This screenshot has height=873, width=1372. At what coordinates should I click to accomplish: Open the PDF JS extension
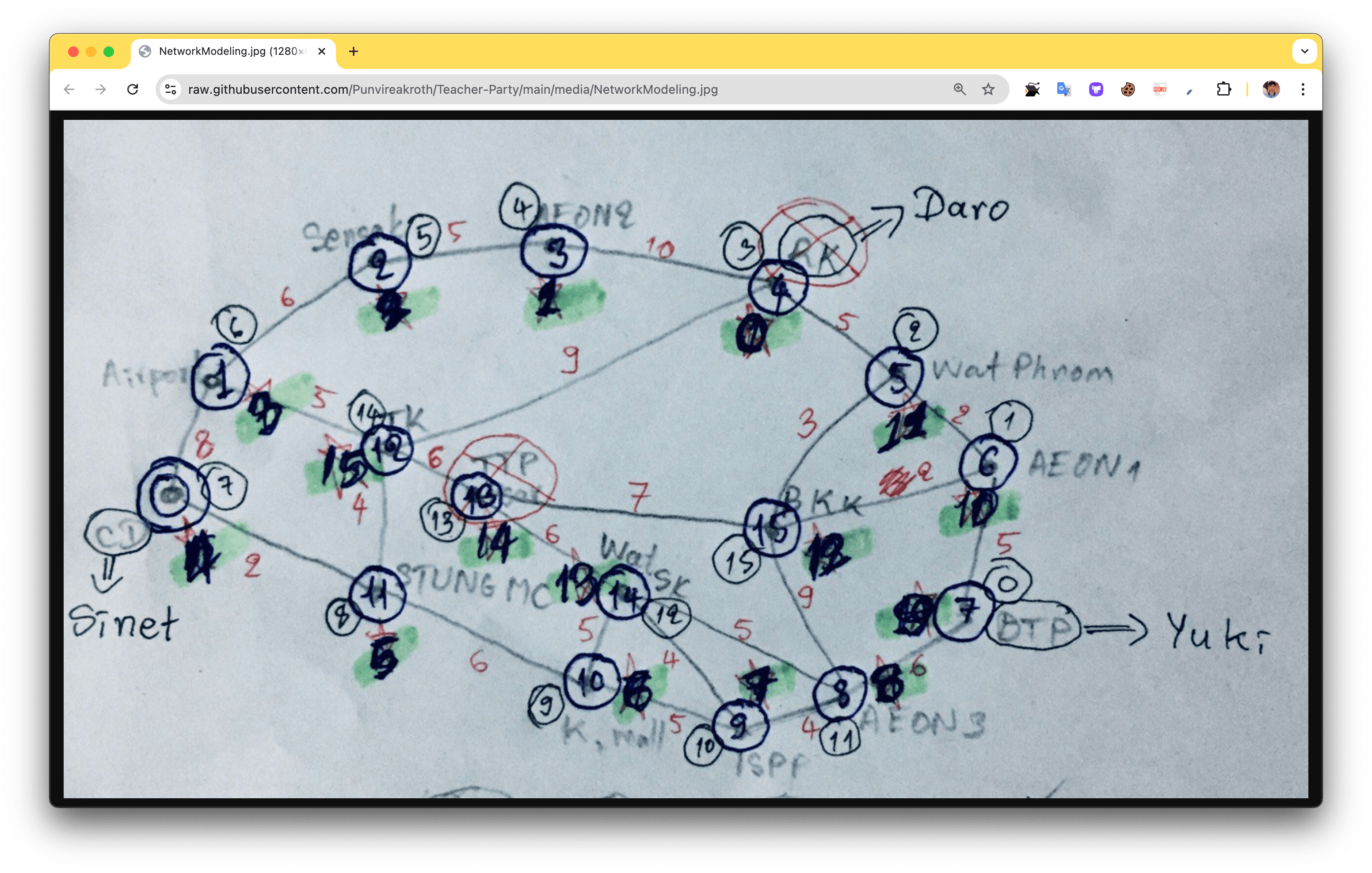(1159, 89)
